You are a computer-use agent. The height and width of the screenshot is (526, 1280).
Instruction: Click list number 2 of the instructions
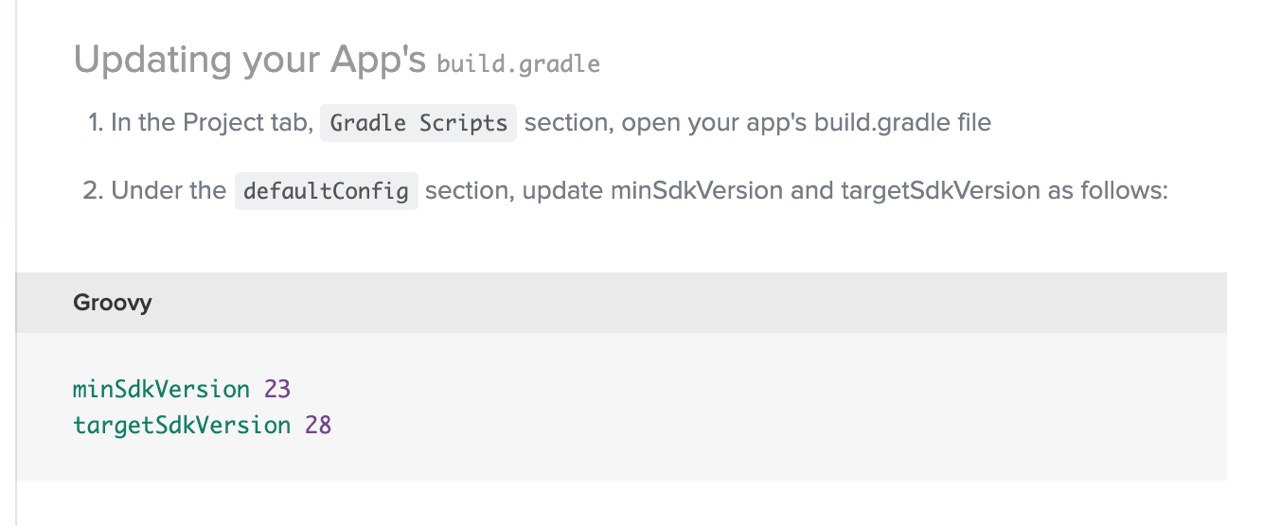pyautogui.click(x=93, y=190)
